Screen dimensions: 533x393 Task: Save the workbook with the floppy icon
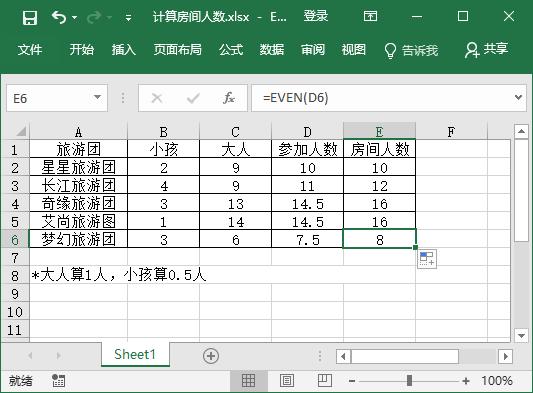click(30, 17)
